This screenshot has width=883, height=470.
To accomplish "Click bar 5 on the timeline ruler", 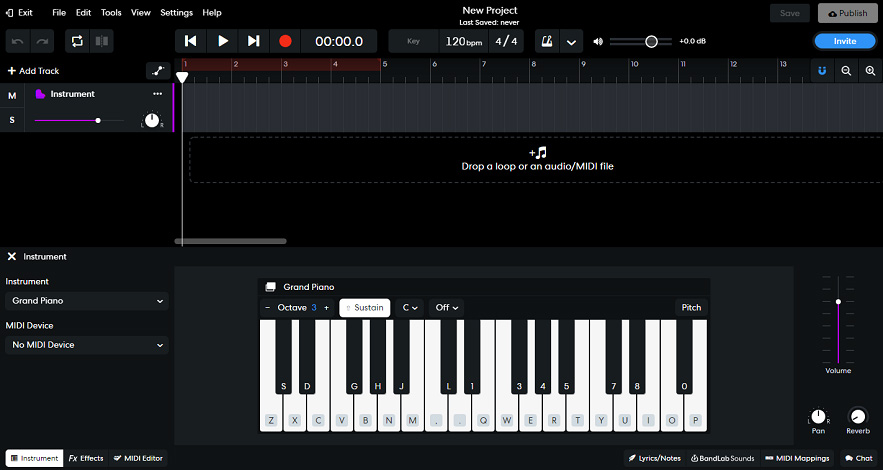I will pyautogui.click(x=385, y=64).
